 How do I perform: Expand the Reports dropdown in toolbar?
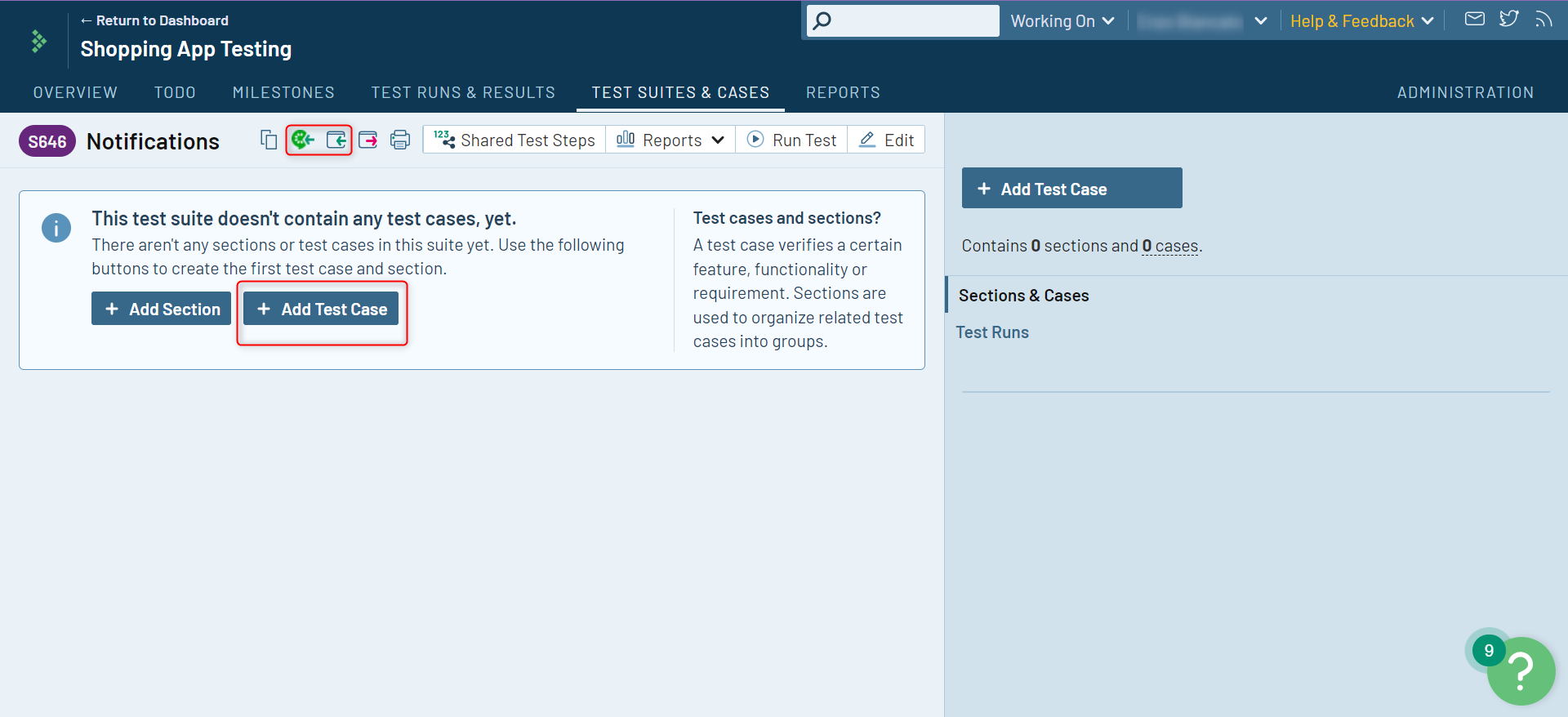click(x=670, y=140)
